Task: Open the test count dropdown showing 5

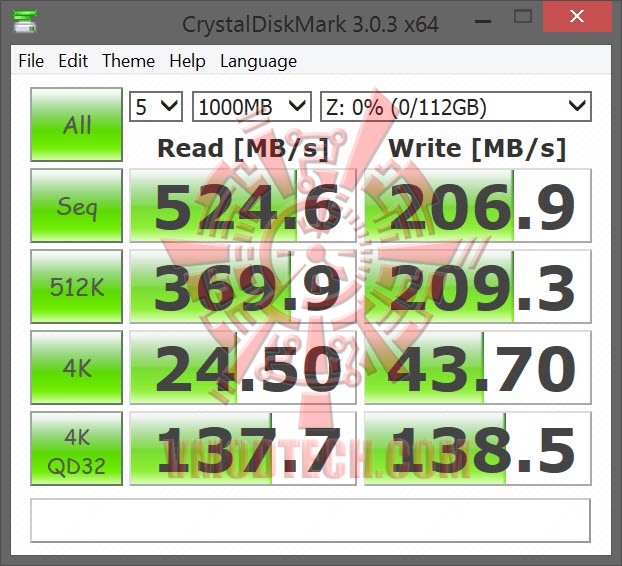Action: [x=156, y=107]
